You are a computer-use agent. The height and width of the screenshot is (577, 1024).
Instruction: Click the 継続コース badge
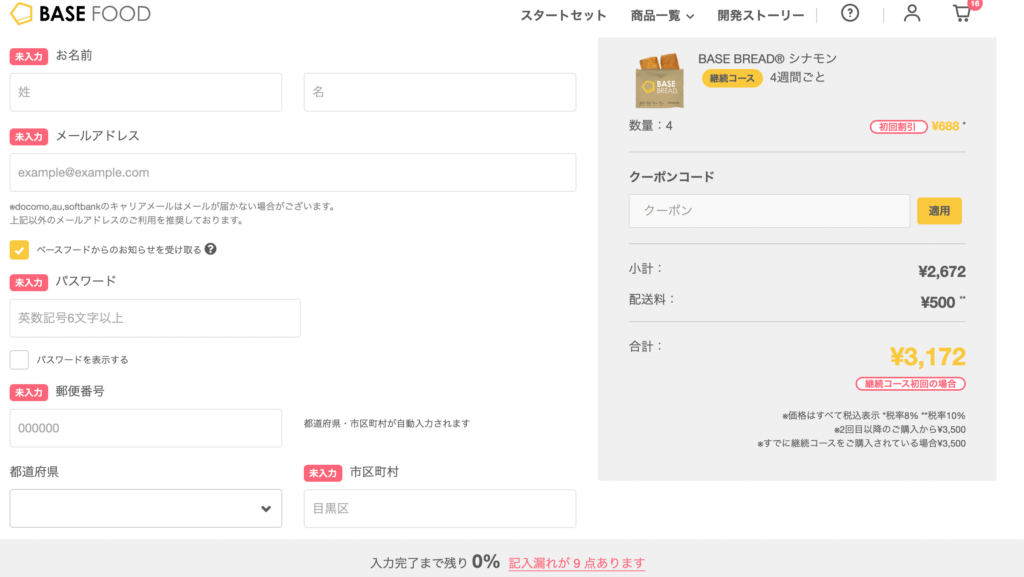tap(732, 78)
